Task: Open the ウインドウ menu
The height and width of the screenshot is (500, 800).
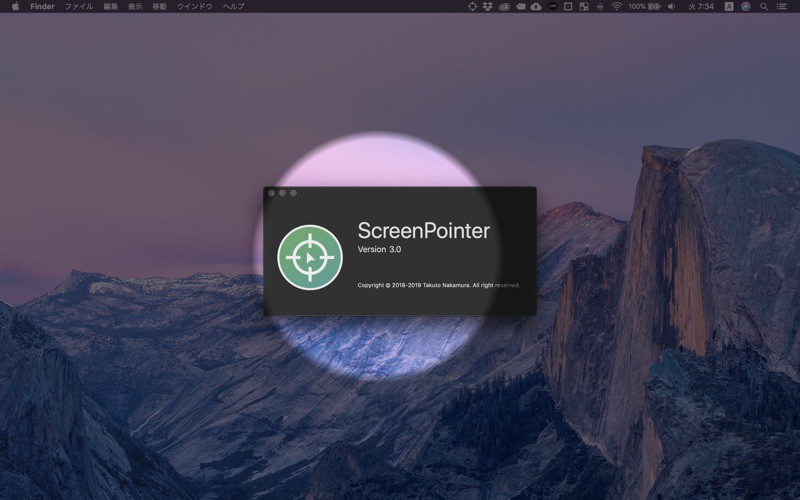Action: pos(194,7)
